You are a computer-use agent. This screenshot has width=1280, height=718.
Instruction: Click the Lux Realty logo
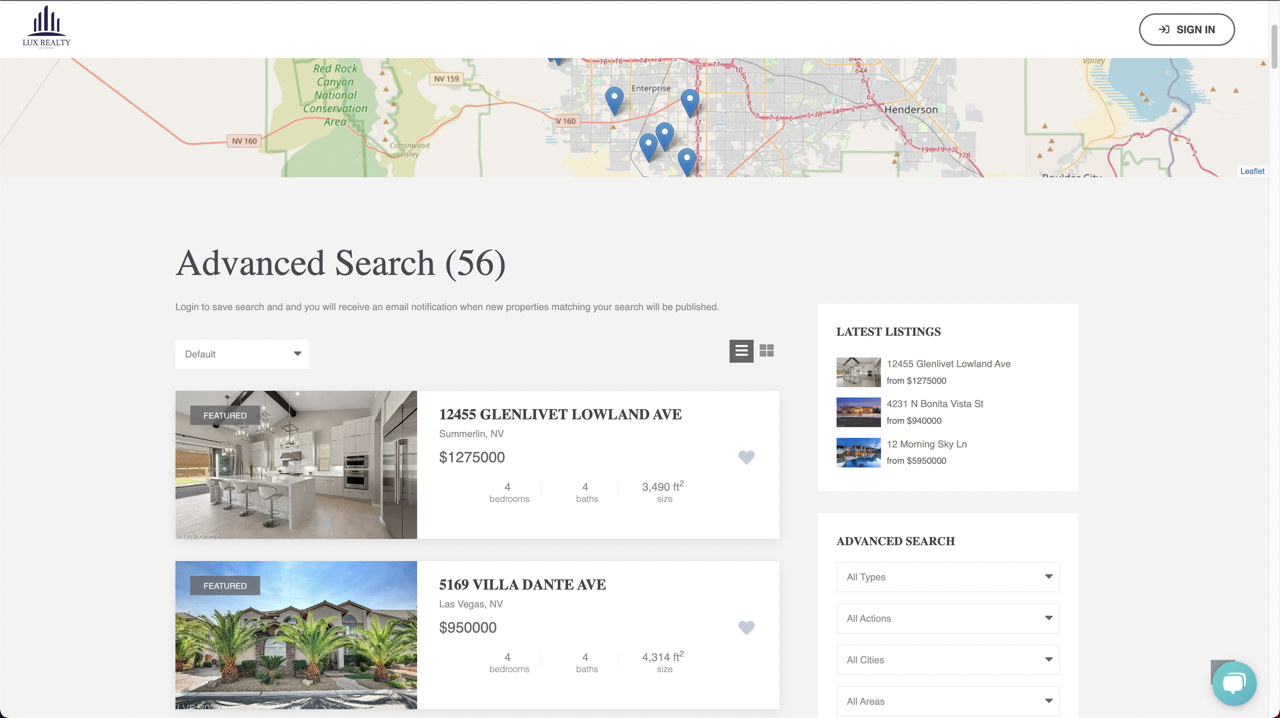click(46, 28)
